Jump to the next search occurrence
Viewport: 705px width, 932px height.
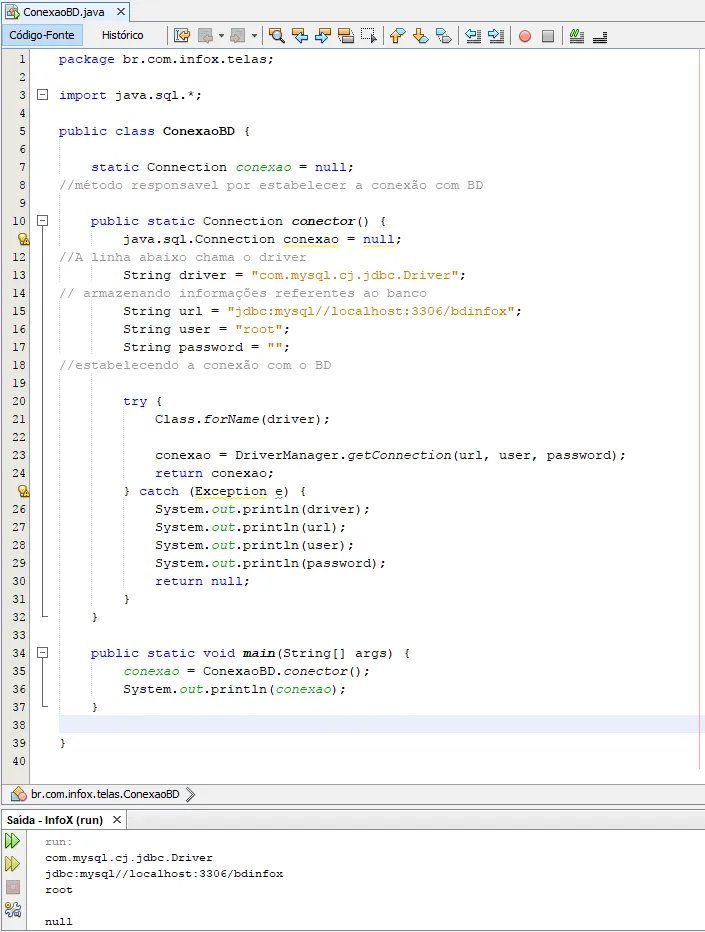tap(323, 36)
